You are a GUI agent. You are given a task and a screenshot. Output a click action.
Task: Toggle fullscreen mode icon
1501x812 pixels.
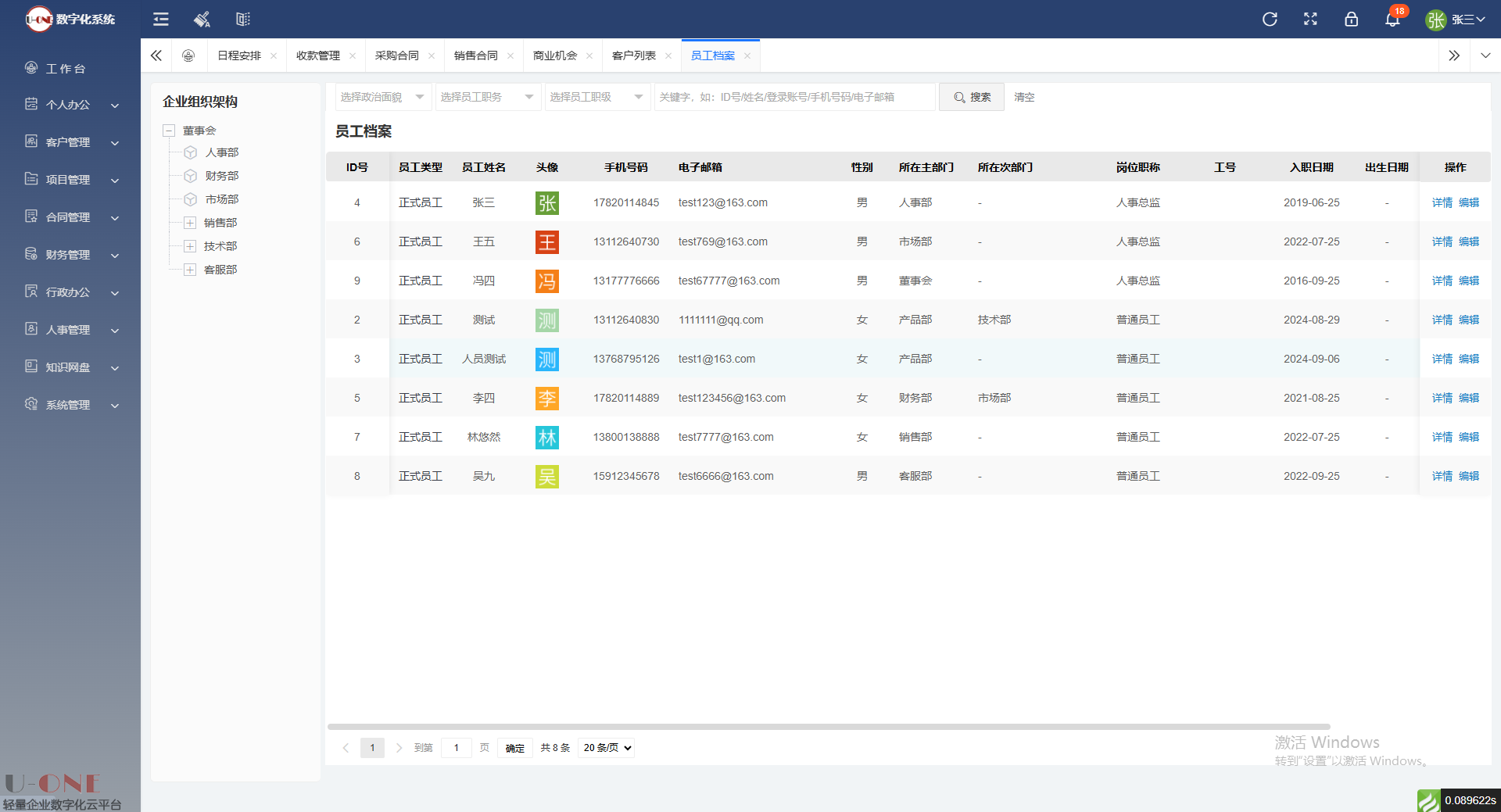tap(1310, 20)
